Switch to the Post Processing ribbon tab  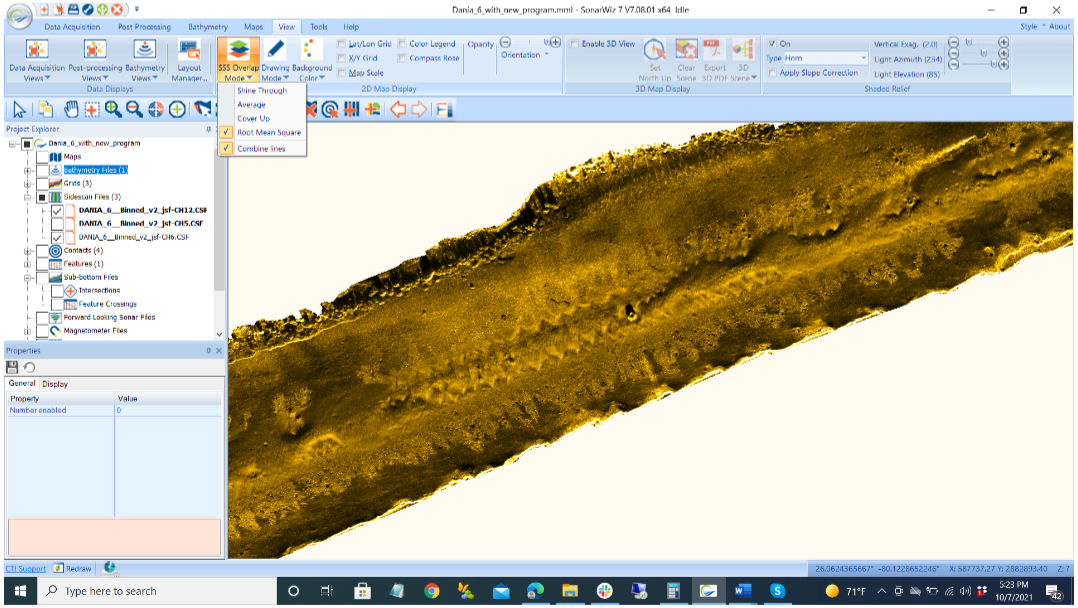pyautogui.click(x=144, y=27)
